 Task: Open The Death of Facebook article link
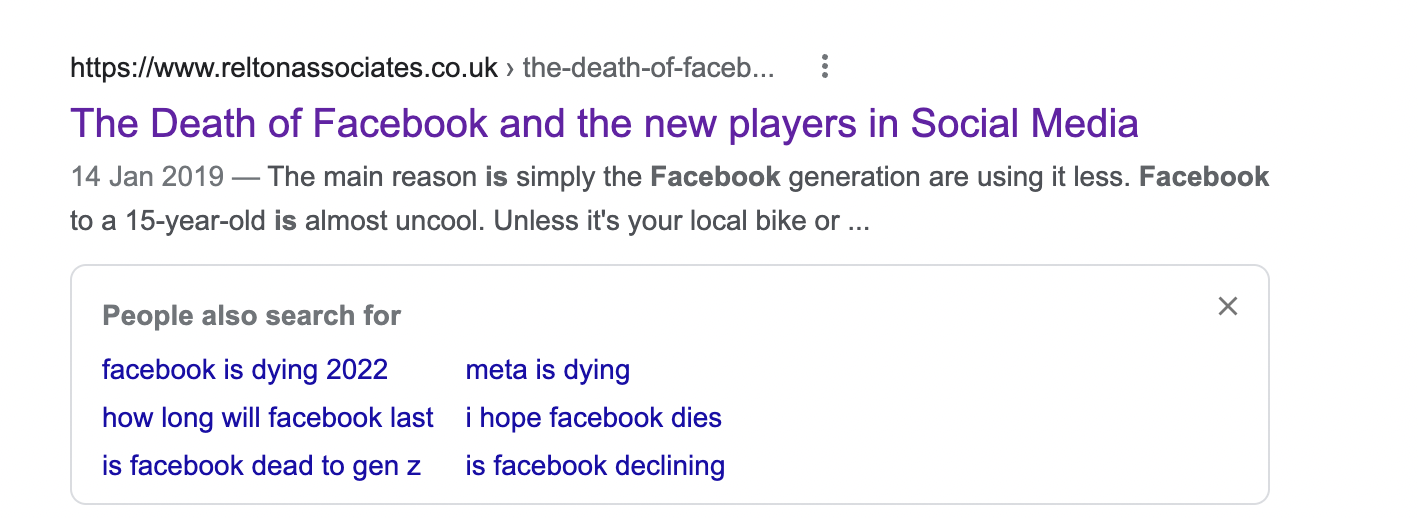[x=604, y=124]
